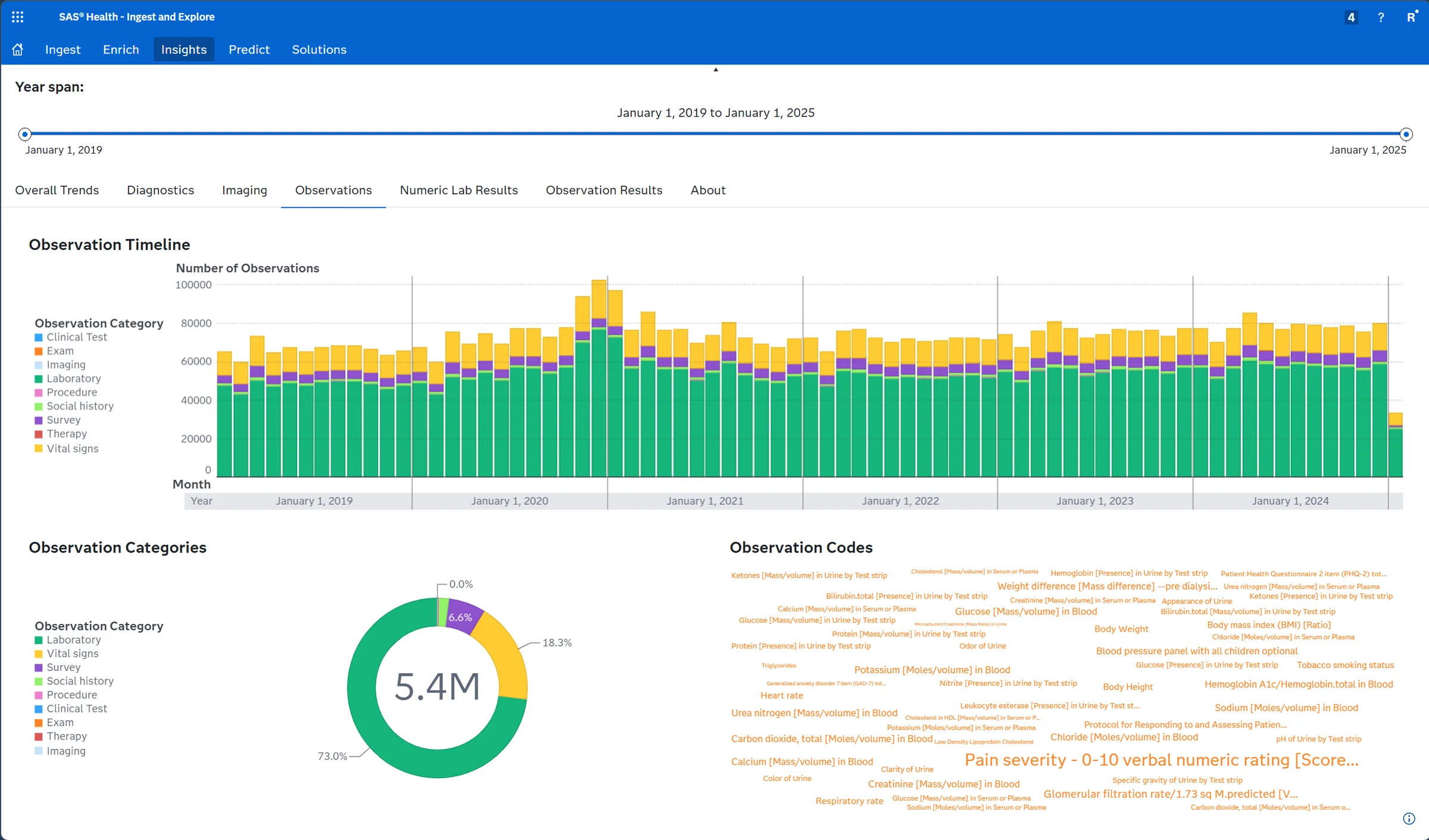Click Social history in Observation Categories legend
The image size is (1429, 840).
tap(80, 681)
